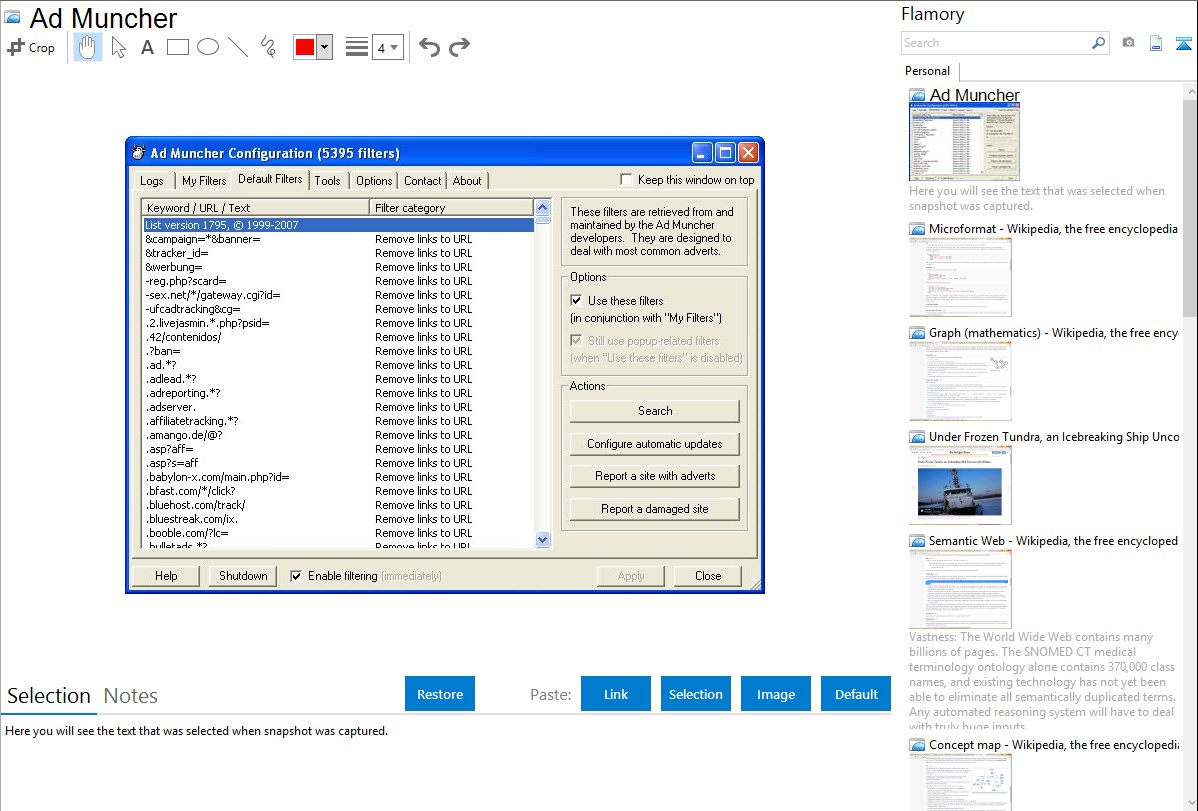Click Configure automatic updates

pyautogui.click(x=655, y=444)
